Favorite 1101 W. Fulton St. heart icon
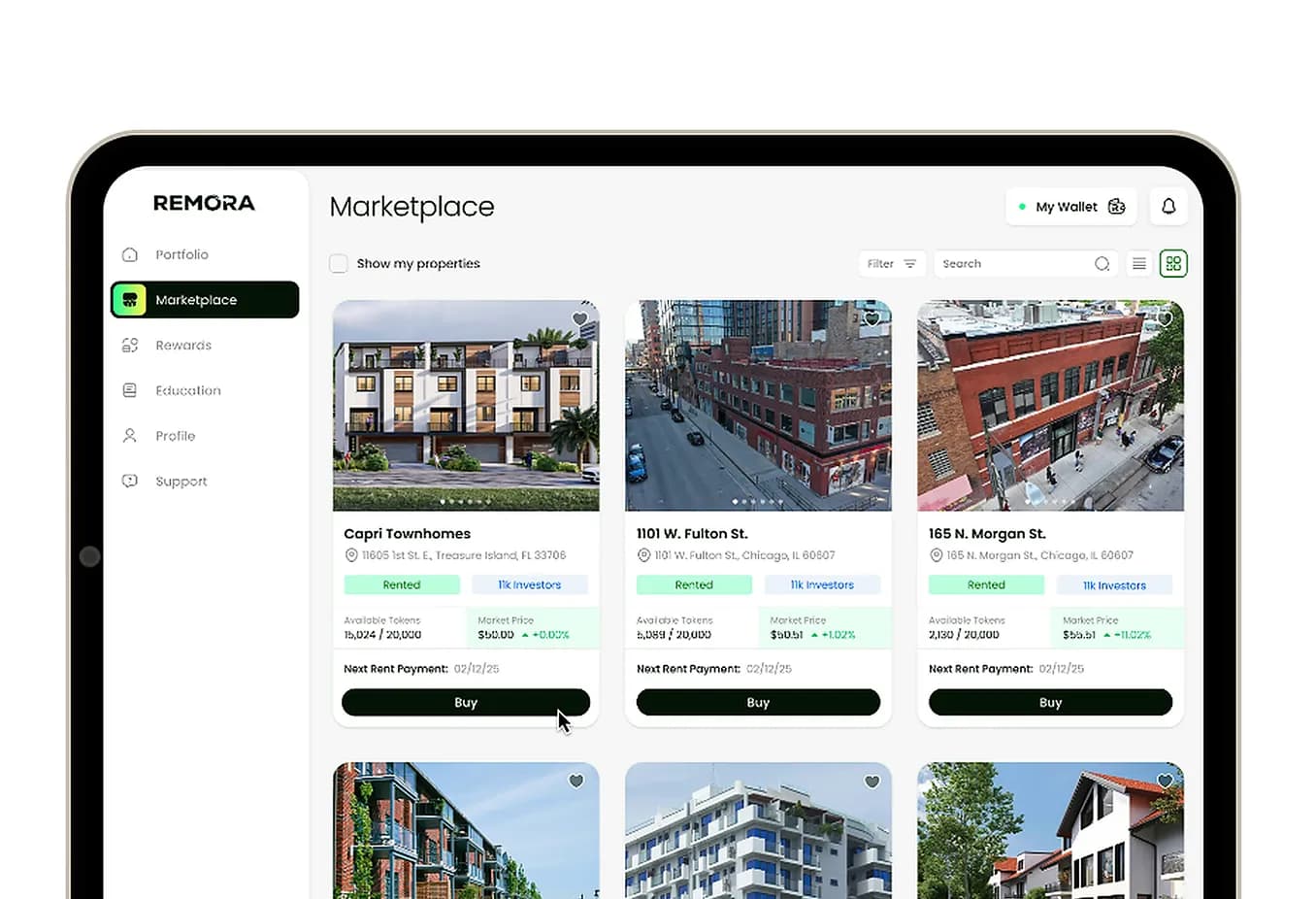 point(872,319)
